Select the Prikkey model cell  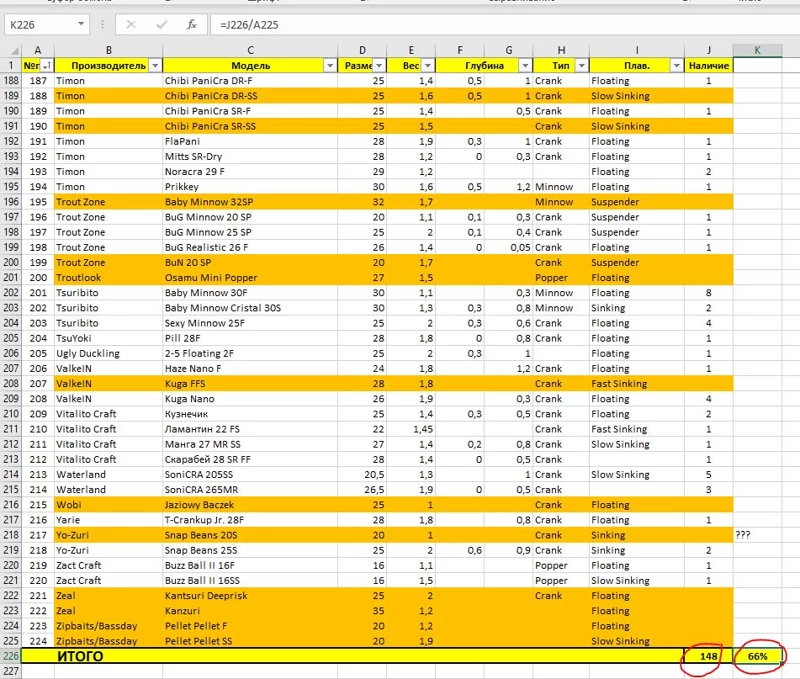pyautogui.click(x=250, y=187)
